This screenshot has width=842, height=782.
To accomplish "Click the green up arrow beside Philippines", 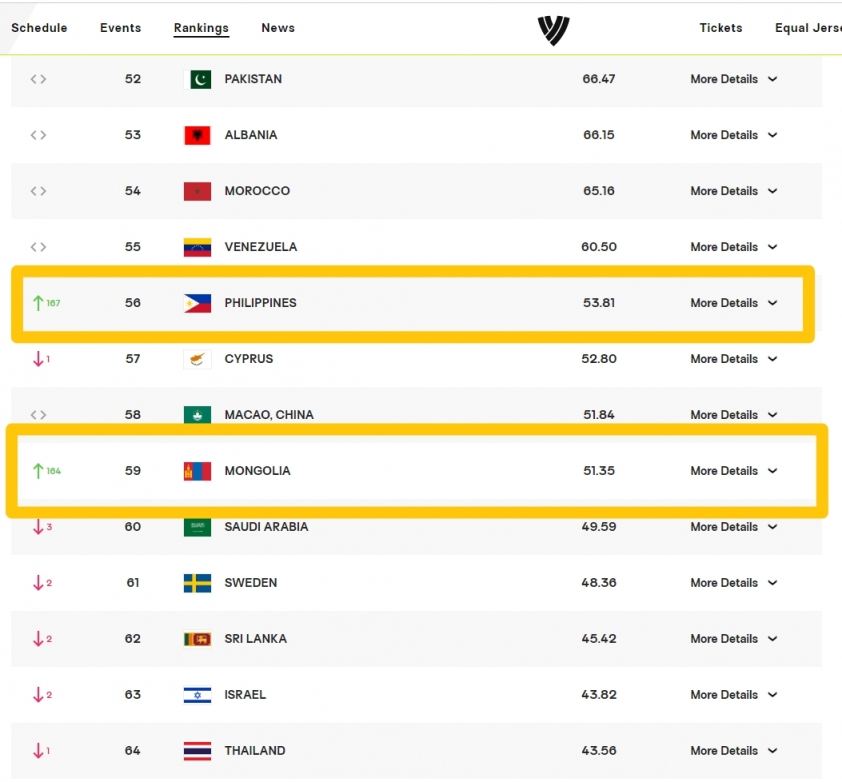I will (x=38, y=303).
